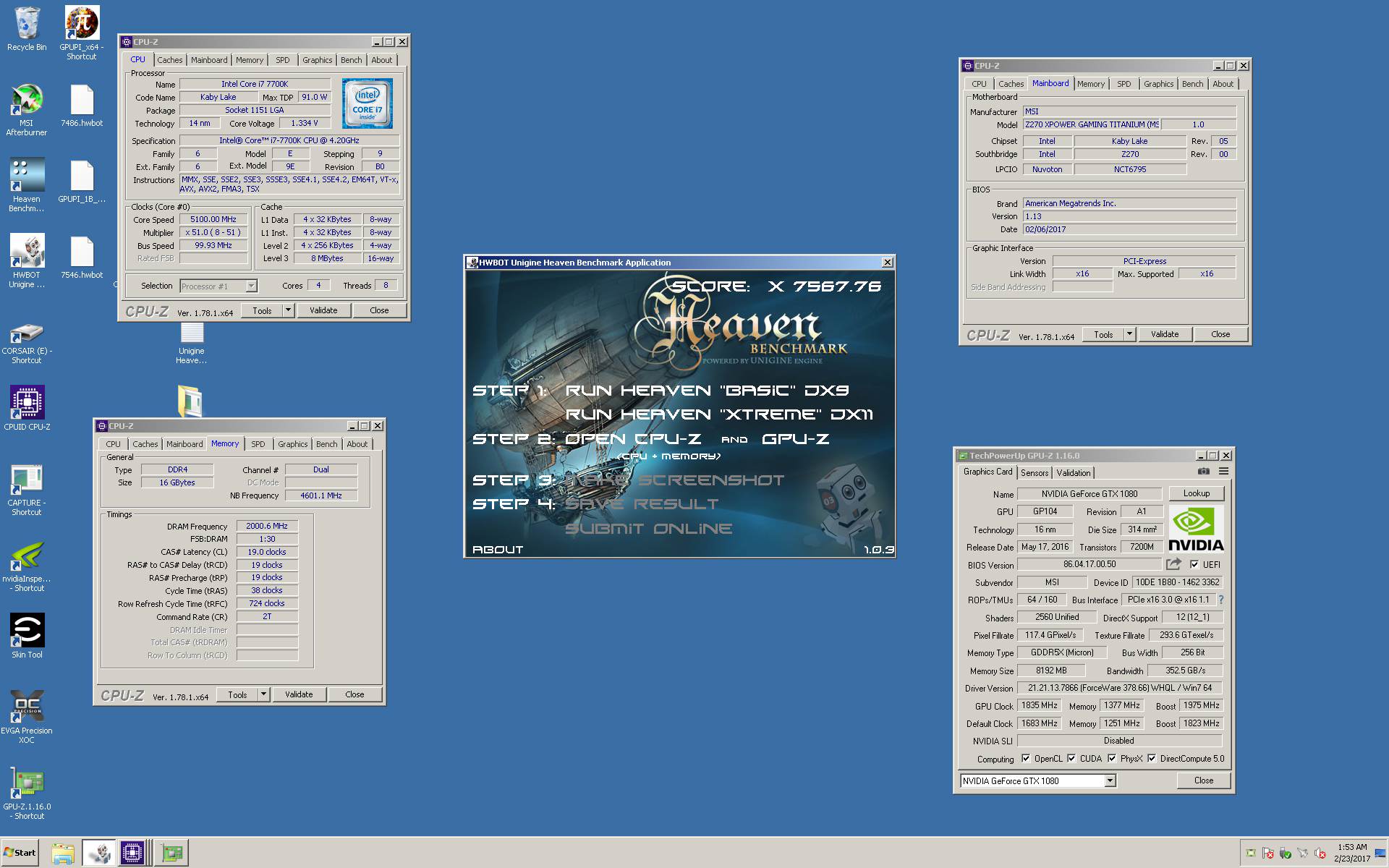Screen dimensions: 1389x868
Task: Launch the CPUID CPU-Z desktop icon
Action: tap(27, 408)
